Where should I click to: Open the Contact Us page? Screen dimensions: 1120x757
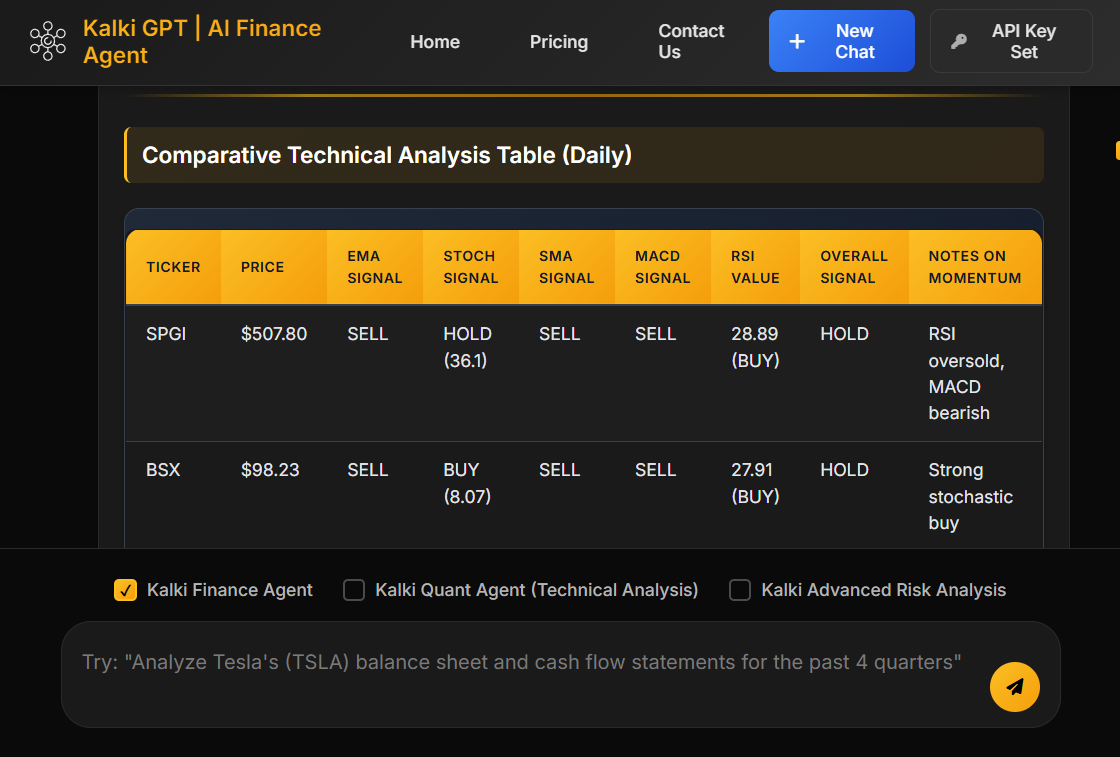691,41
